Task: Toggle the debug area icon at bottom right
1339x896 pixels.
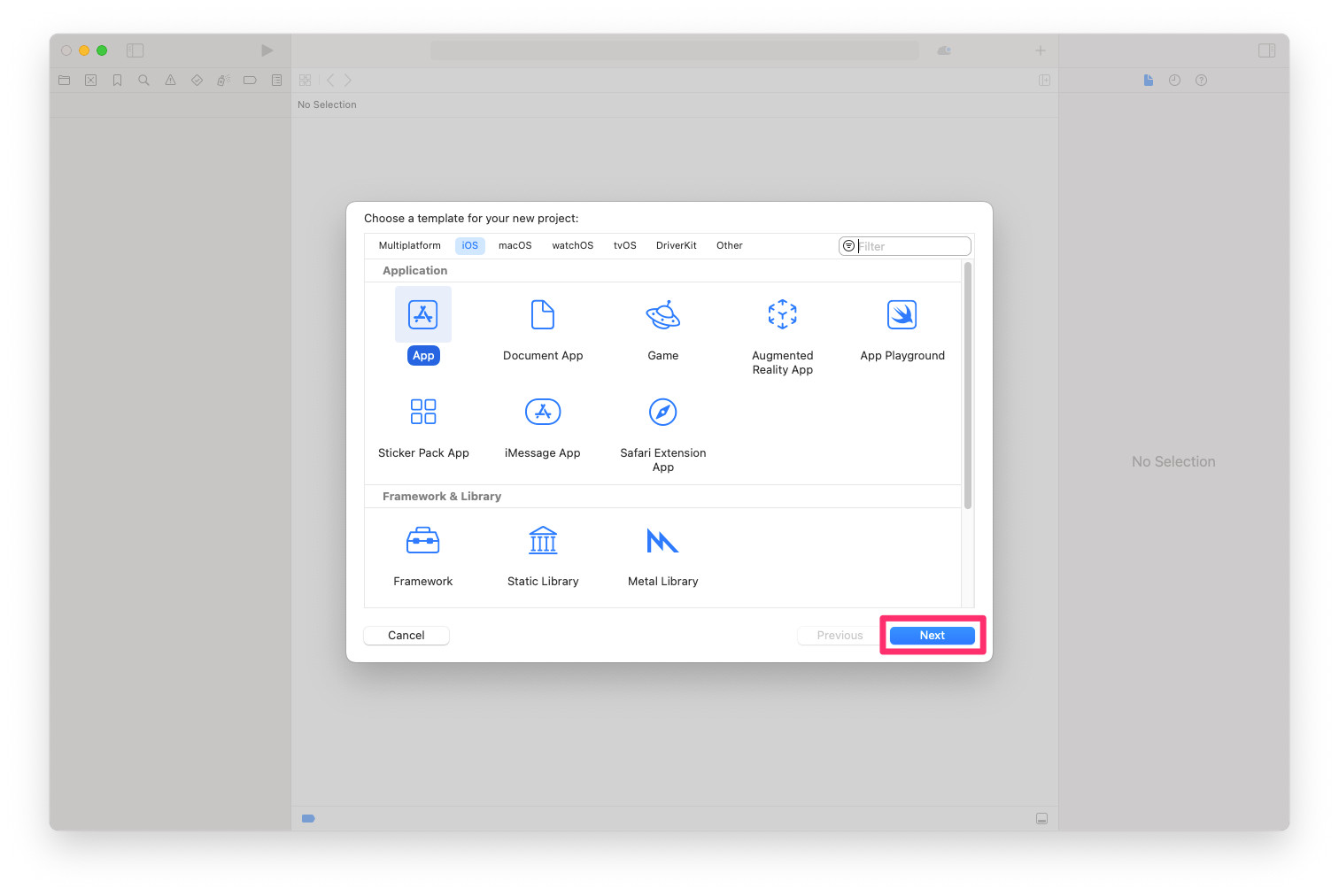Action: (1041, 818)
